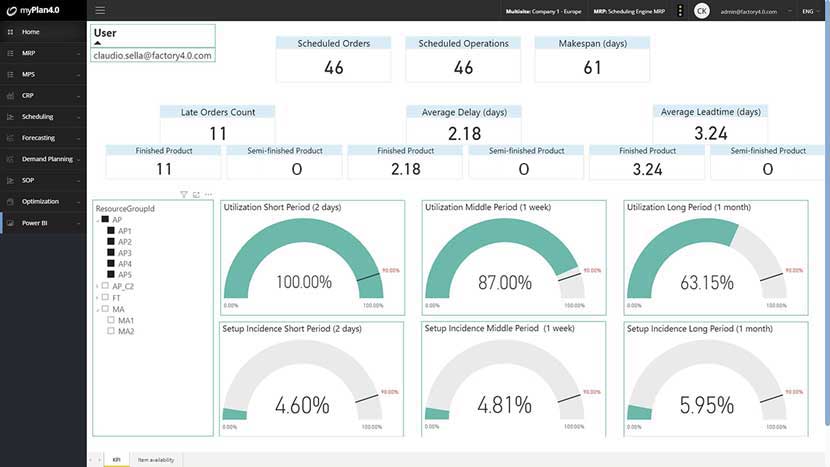Viewport: 830px width, 467px height.
Task: Open the filter icon above ResourceGroupId
Action: tap(184, 194)
